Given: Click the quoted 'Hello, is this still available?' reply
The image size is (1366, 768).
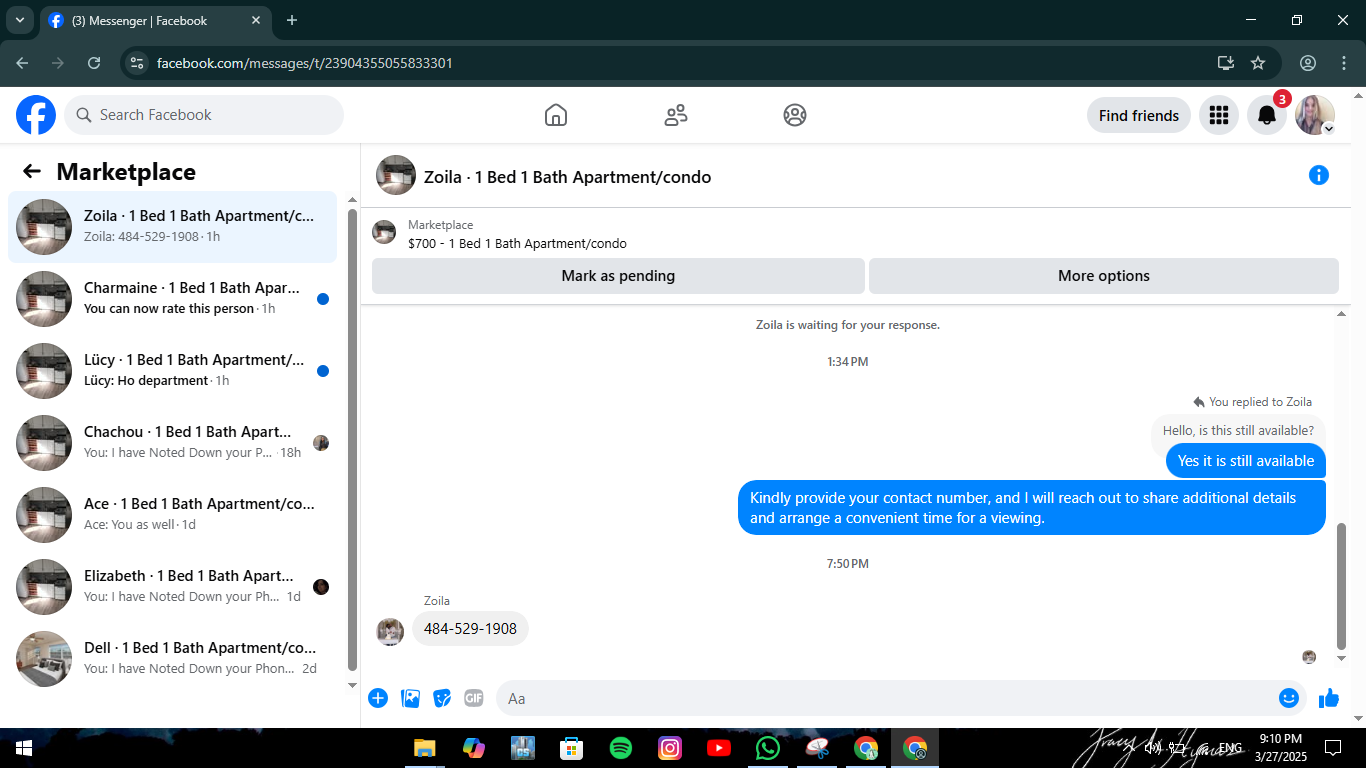Looking at the screenshot, I should (1238, 430).
